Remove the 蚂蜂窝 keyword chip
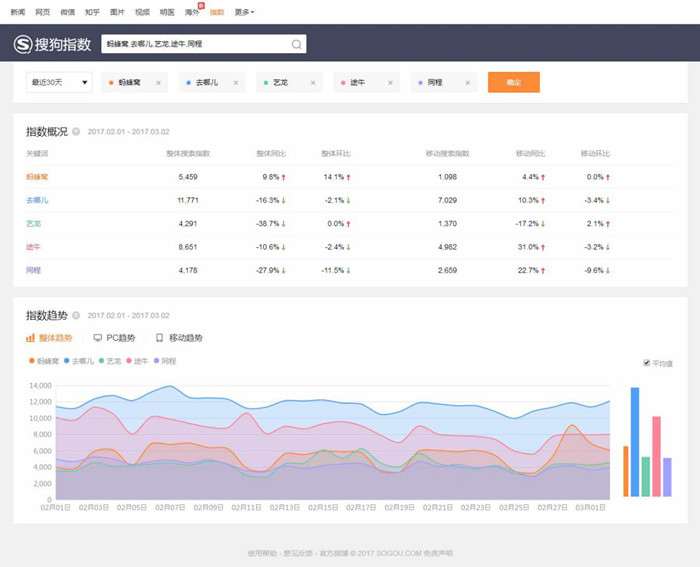The width and height of the screenshot is (700, 567). pyautogui.click(x=158, y=83)
